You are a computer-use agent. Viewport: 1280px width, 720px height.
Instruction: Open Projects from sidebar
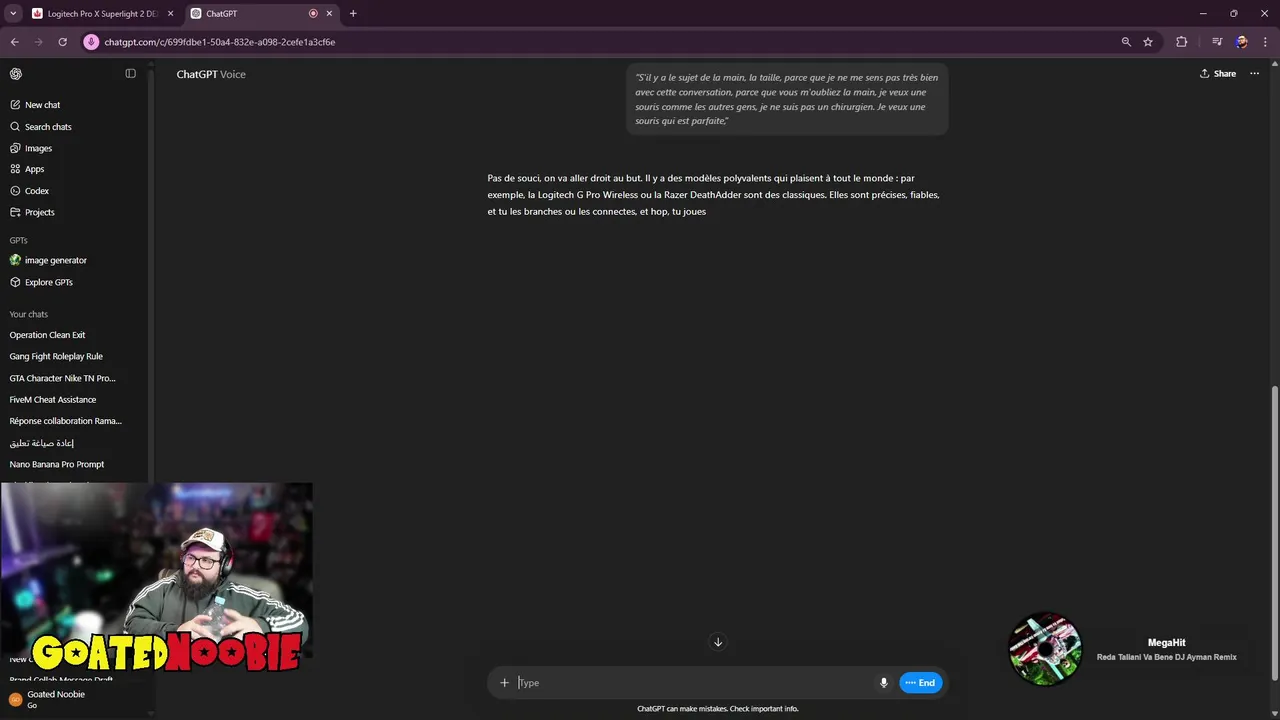(40, 212)
